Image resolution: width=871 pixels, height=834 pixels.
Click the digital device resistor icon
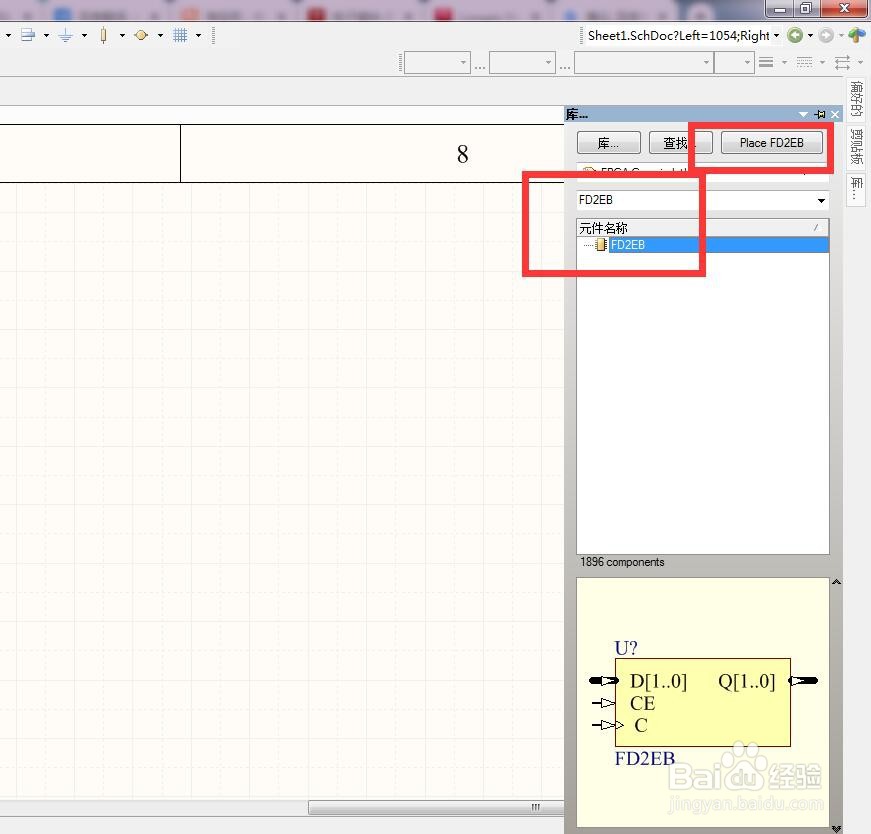pyautogui.click(x=103, y=36)
